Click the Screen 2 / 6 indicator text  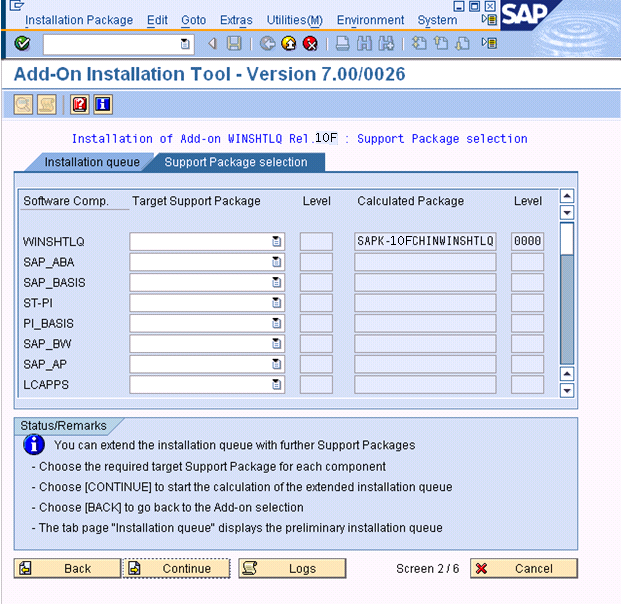coord(427,569)
